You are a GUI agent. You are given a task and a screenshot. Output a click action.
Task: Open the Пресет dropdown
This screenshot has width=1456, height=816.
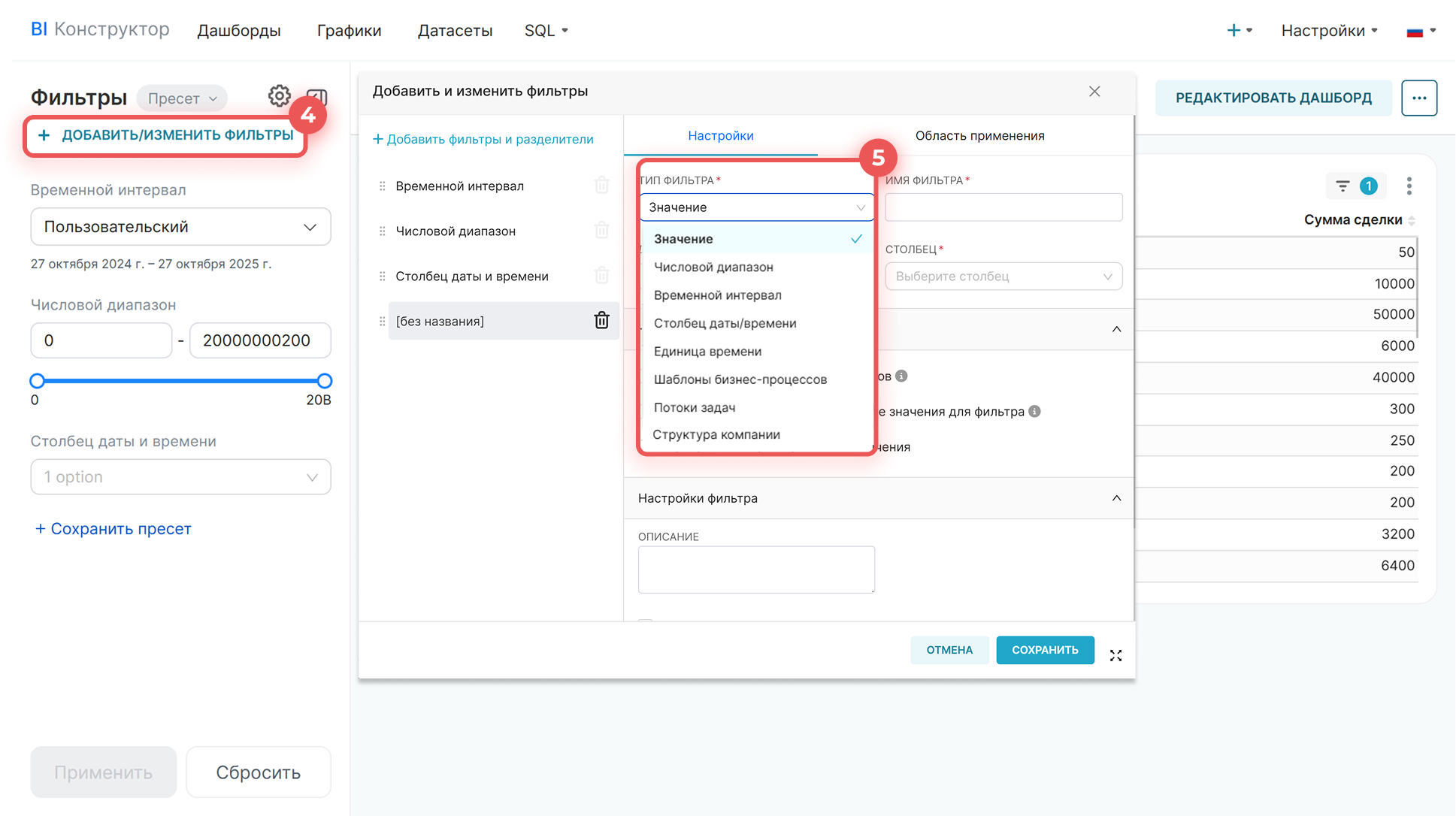[x=182, y=98]
